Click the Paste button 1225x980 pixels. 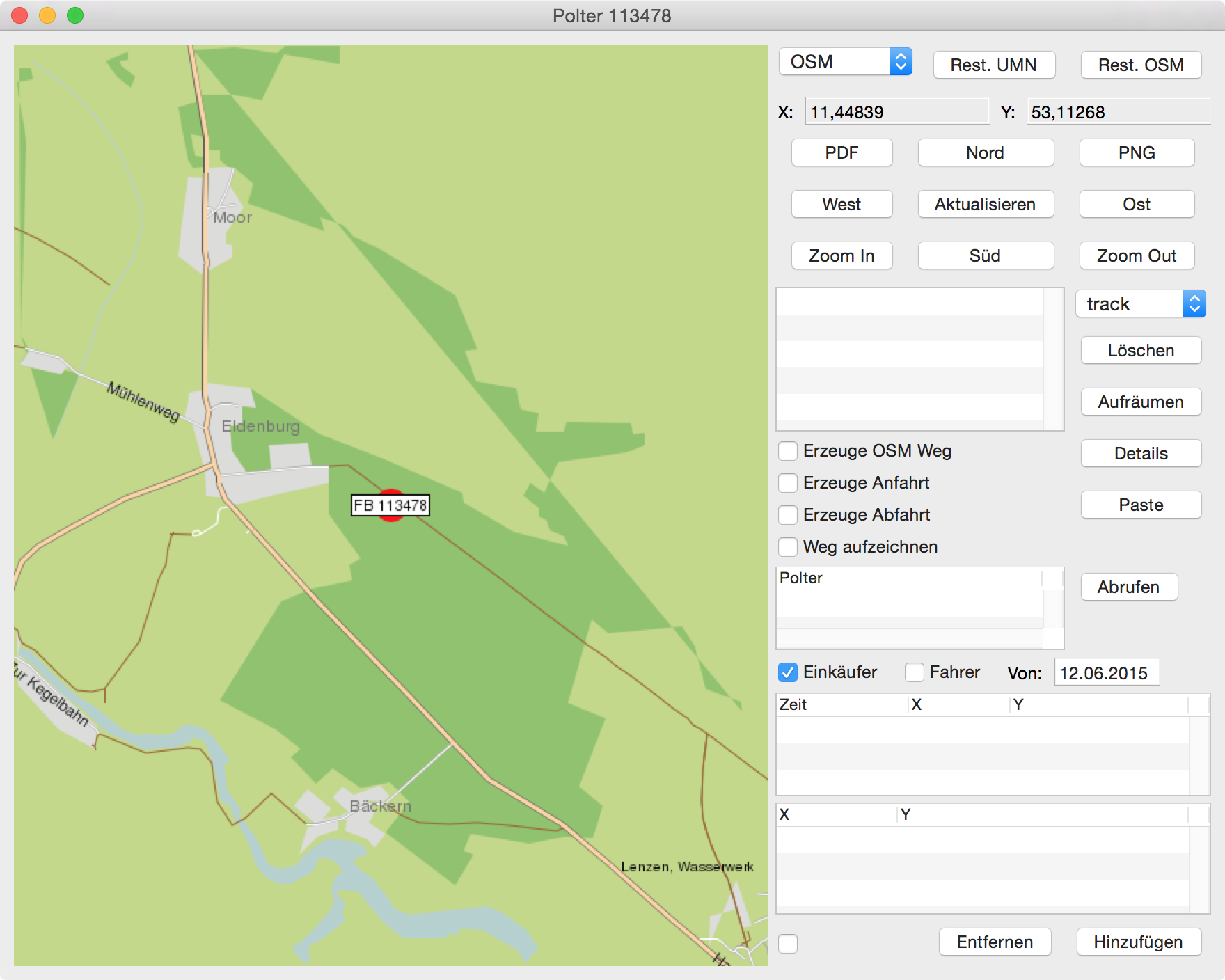click(x=1141, y=505)
